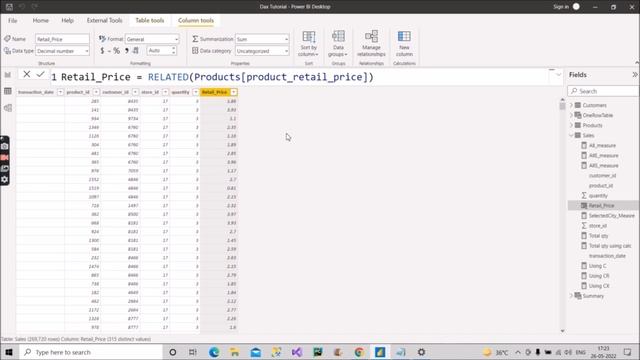Screen dimensions: 640x360
Task: Apply percentage format icon
Action: [116, 51]
